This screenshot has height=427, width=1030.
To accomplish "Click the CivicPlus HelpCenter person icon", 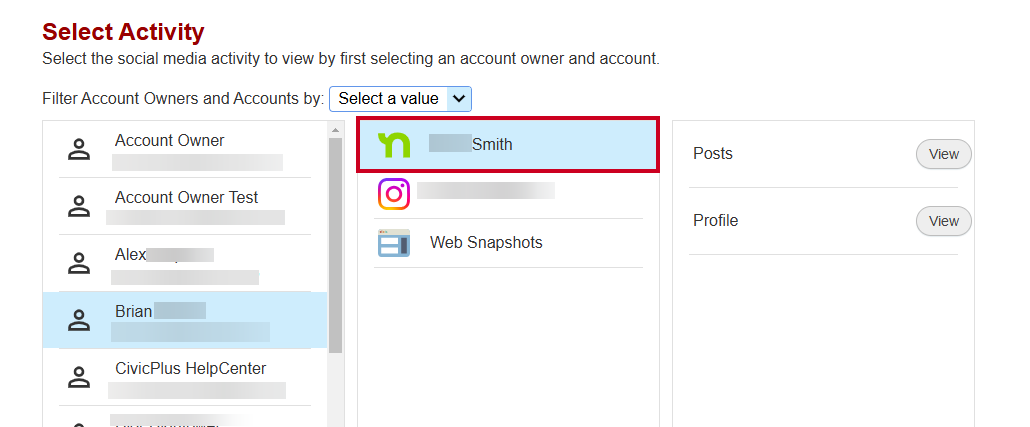I will coord(79,377).
